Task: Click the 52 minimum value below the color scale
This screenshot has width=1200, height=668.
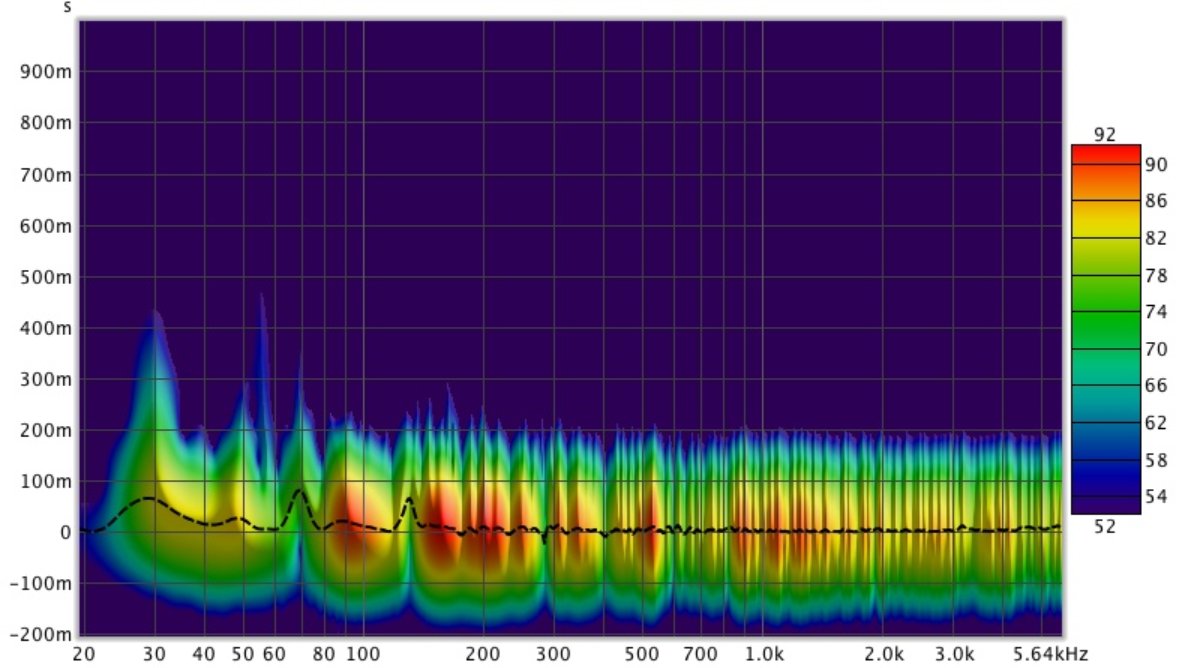Action: pyautogui.click(x=1105, y=527)
